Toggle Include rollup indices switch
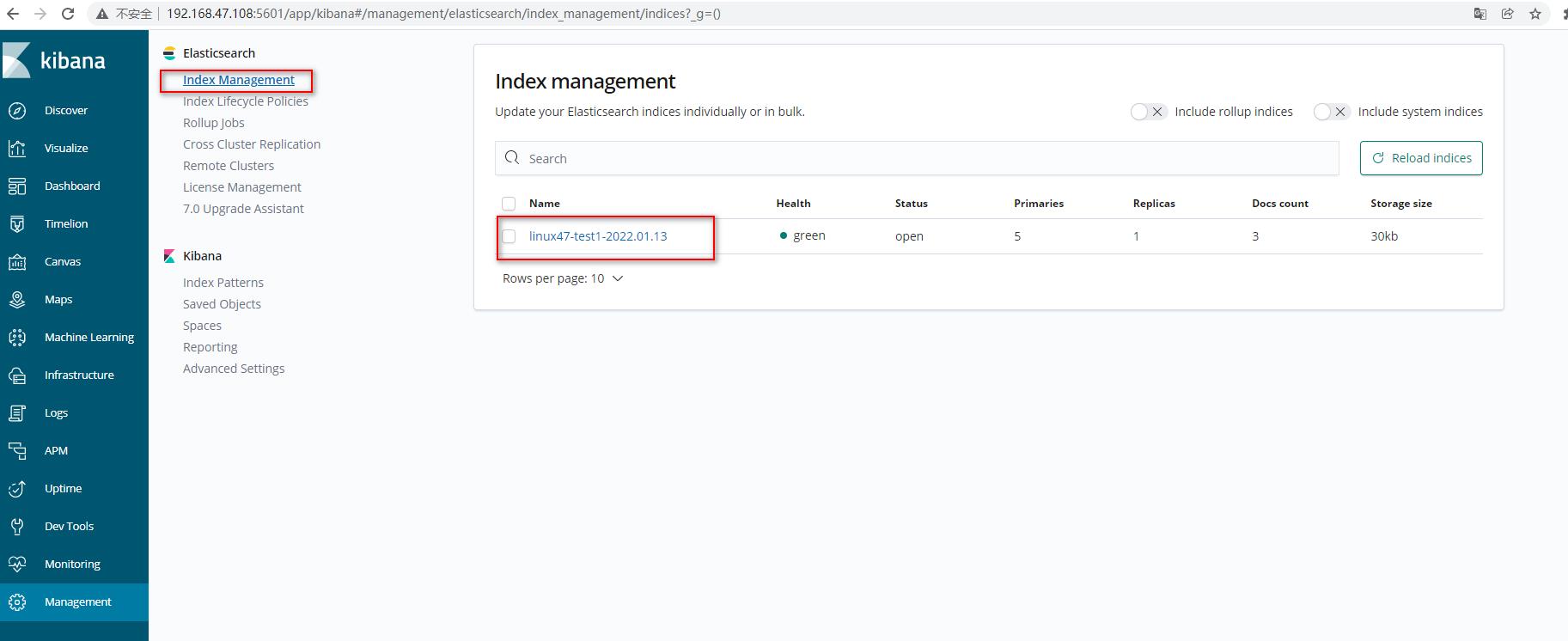The width and height of the screenshot is (1568, 641). click(x=1149, y=112)
